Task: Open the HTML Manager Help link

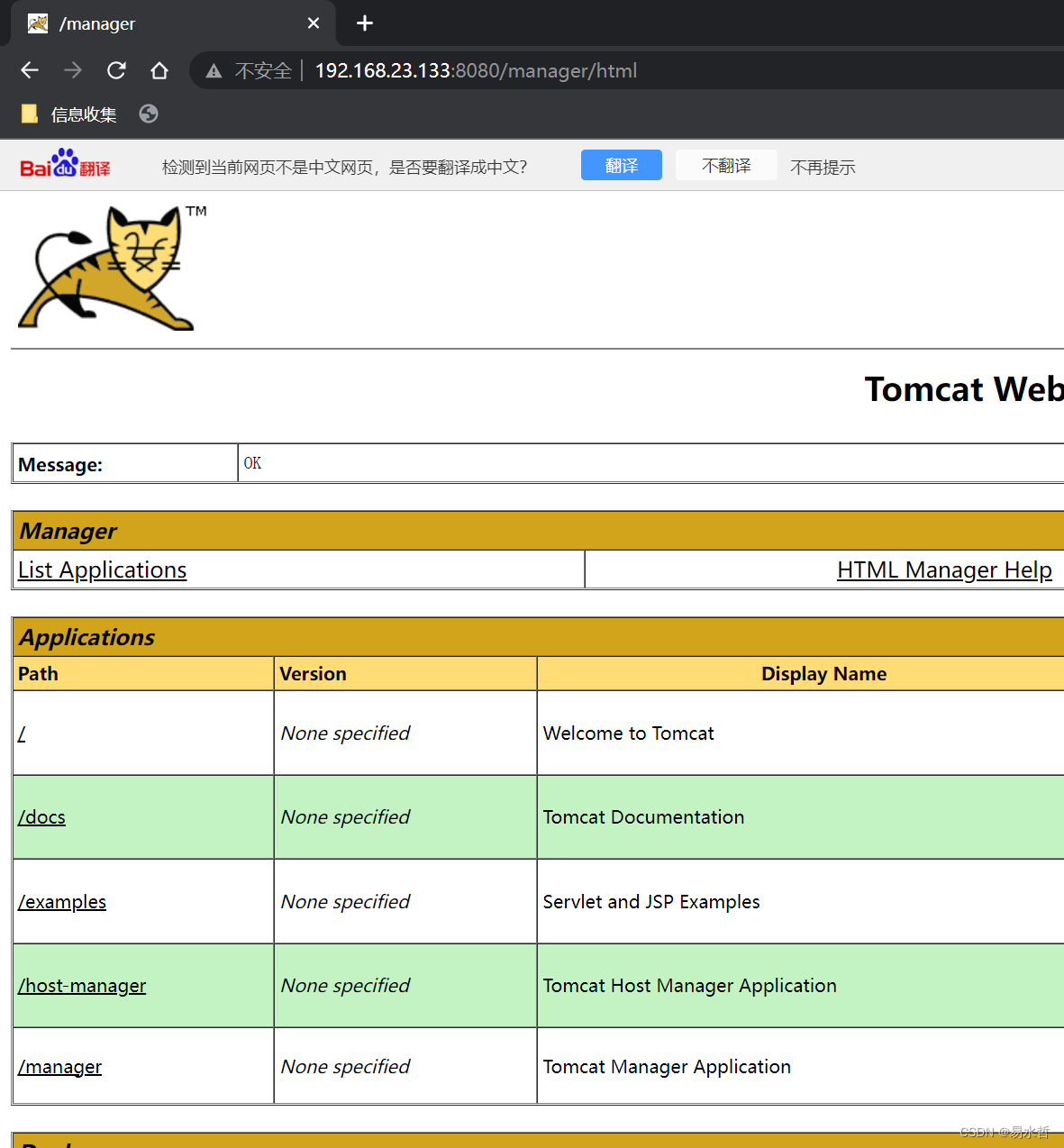Action: (x=944, y=570)
